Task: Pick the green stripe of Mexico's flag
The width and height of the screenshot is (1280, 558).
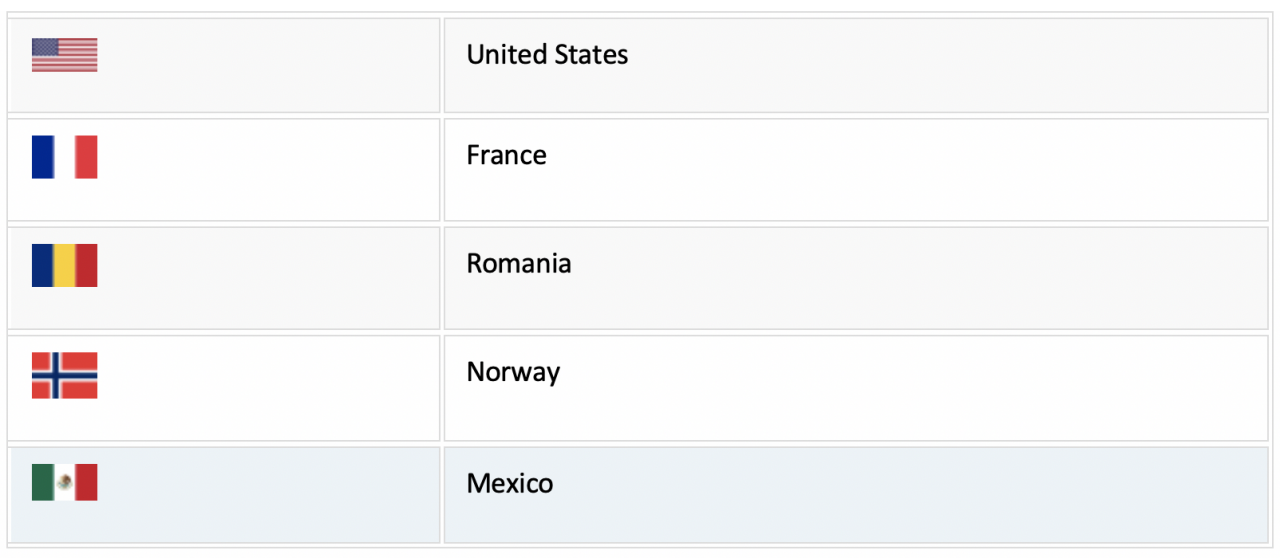Action: coord(42,482)
